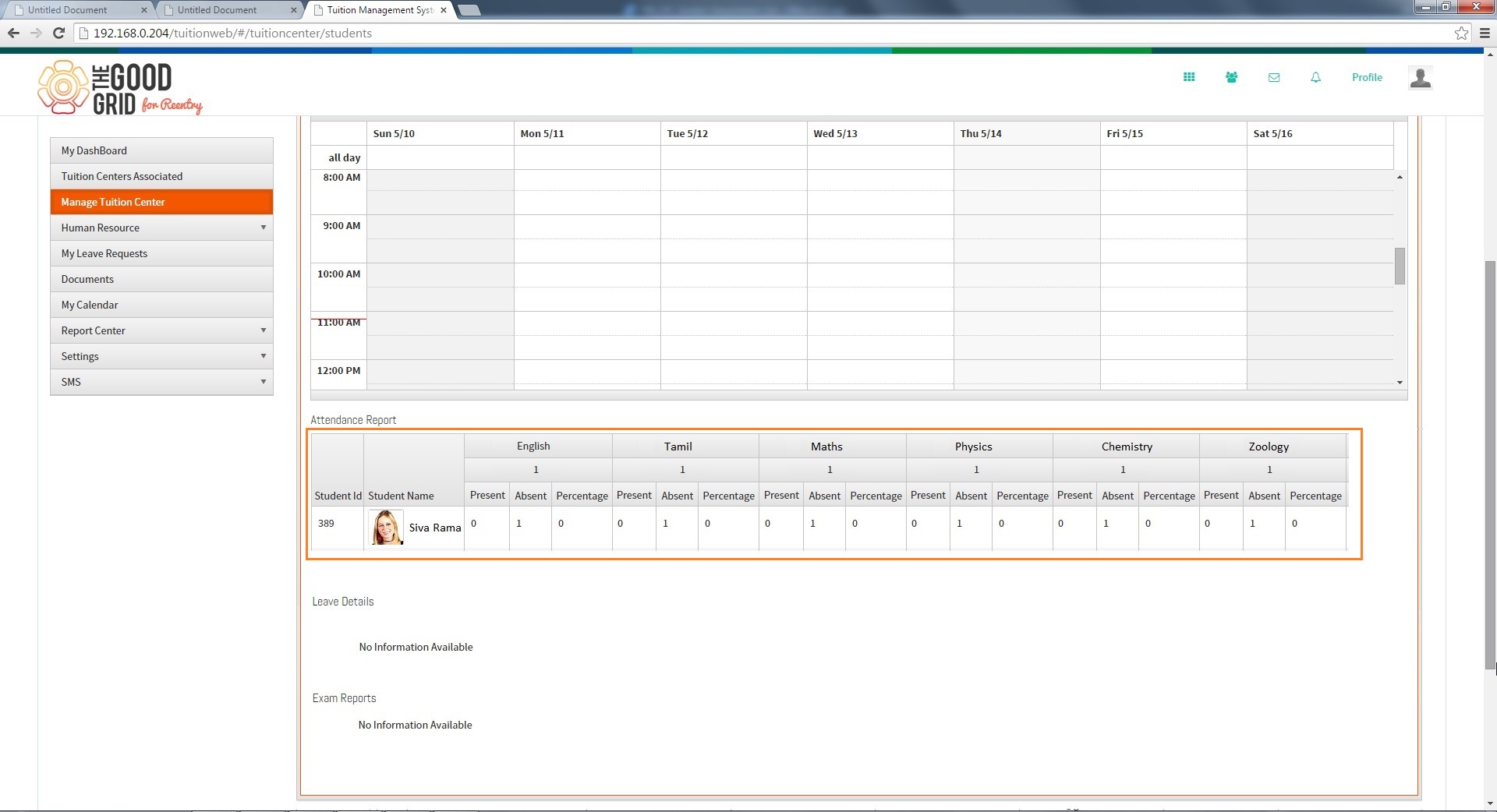
Task: Click the Percentage header under English
Action: point(582,496)
